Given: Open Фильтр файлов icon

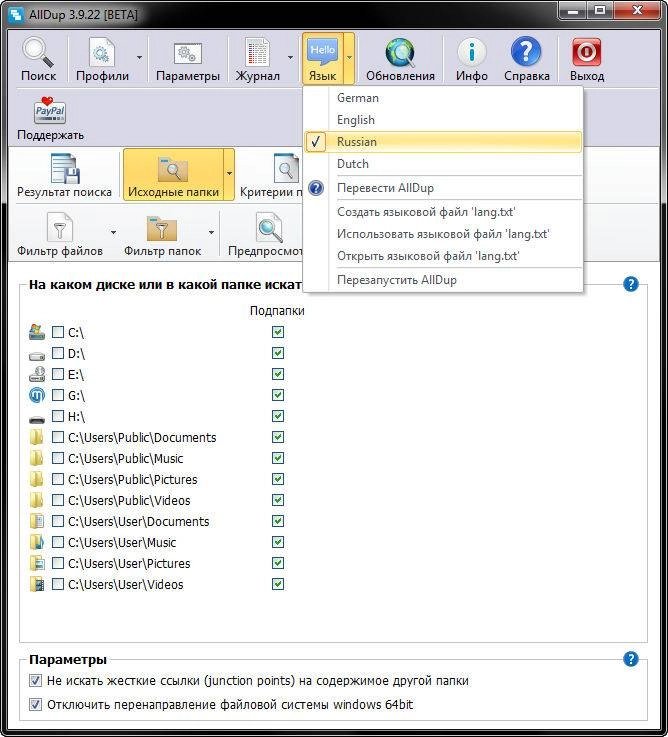Looking at the screenshot, I should click(60, 227).
